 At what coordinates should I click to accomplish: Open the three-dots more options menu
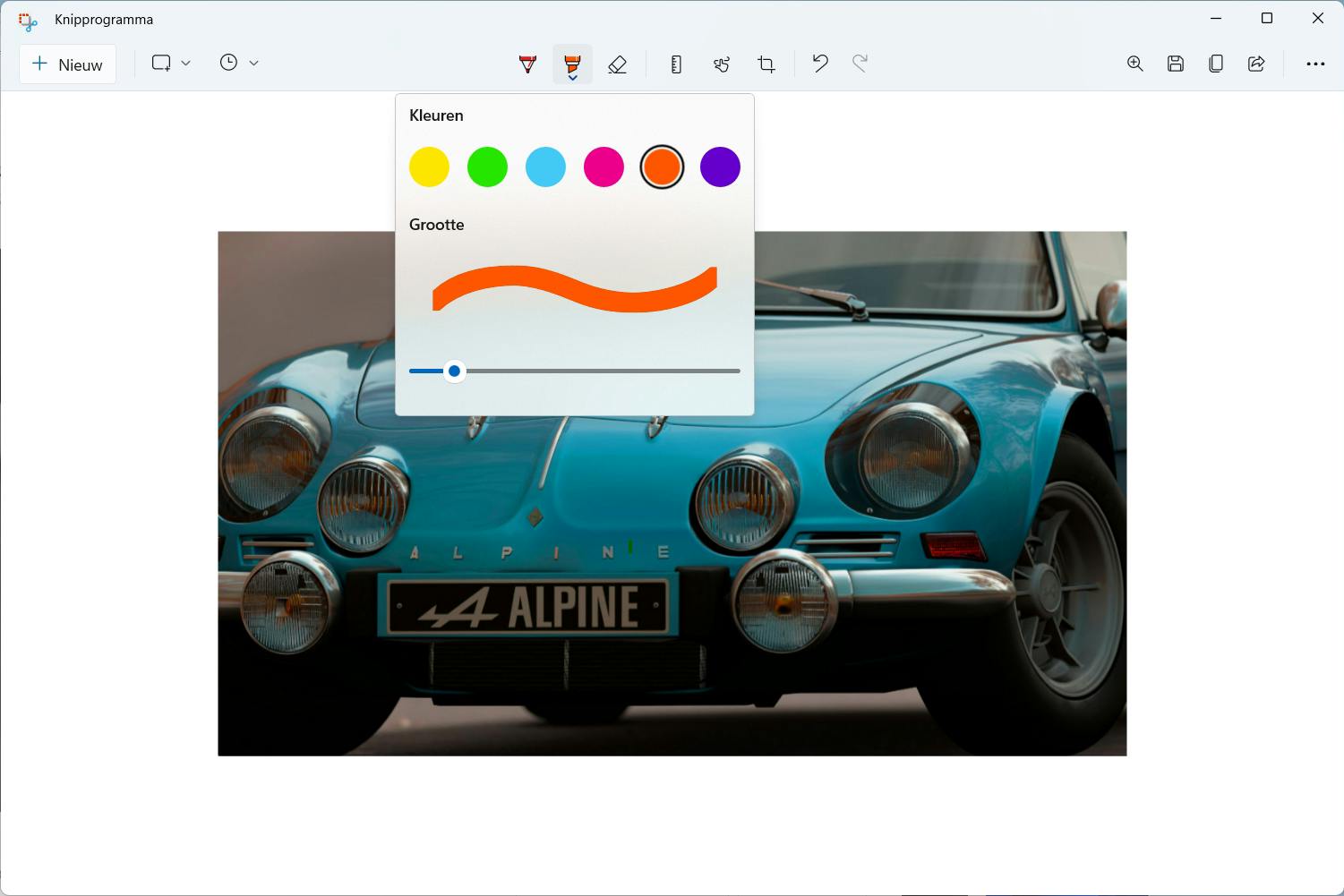tap(1315, 64)
